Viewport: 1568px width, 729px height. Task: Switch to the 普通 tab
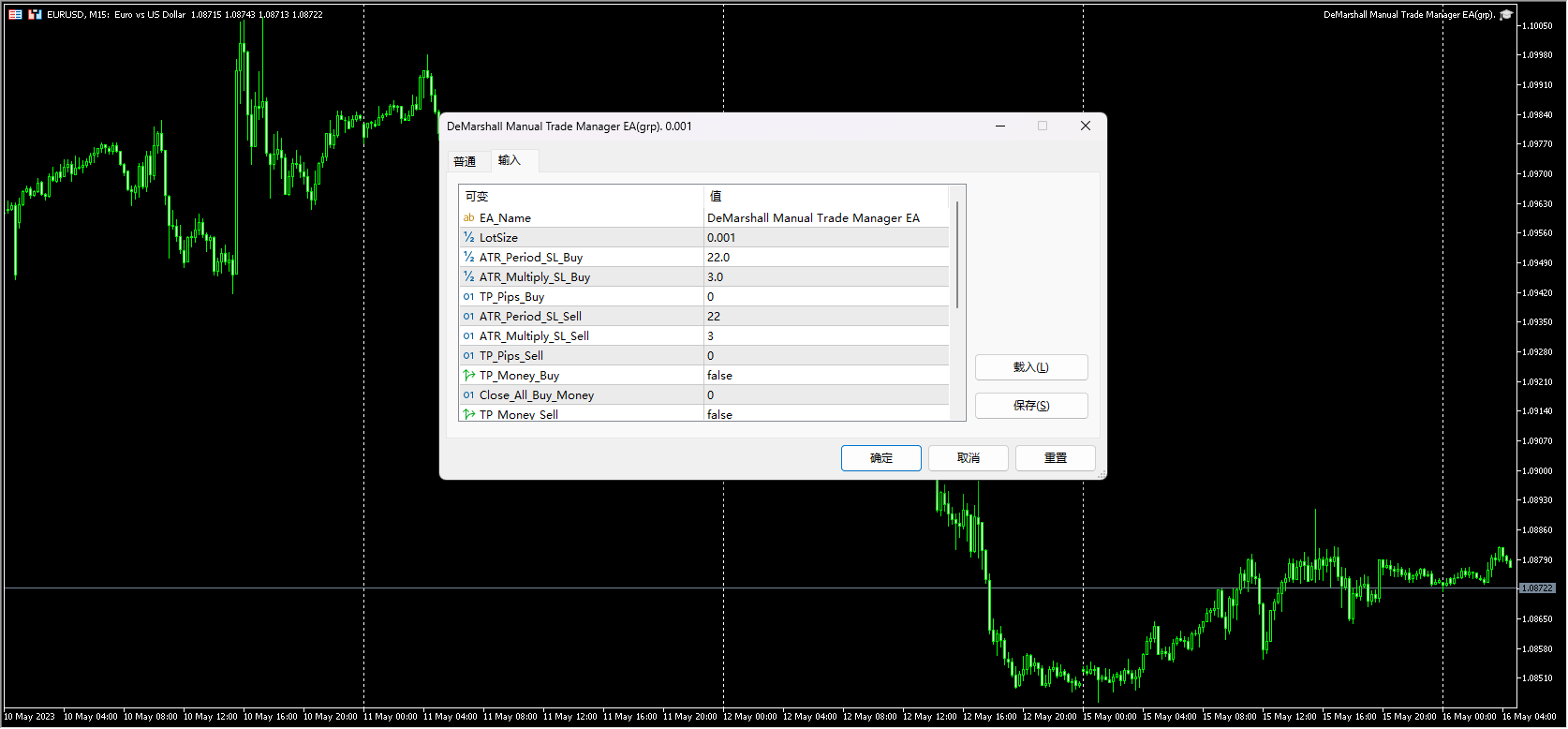465,162
